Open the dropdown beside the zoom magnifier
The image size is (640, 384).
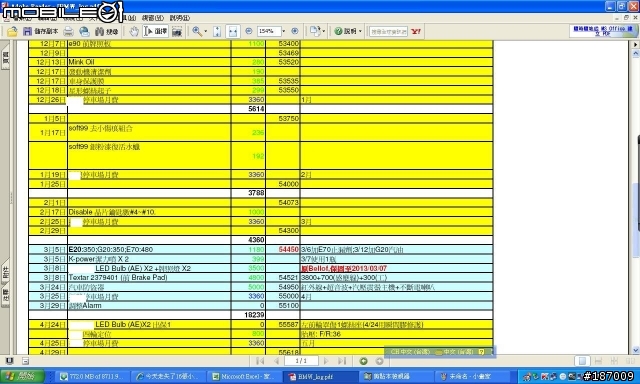(205, 31)
